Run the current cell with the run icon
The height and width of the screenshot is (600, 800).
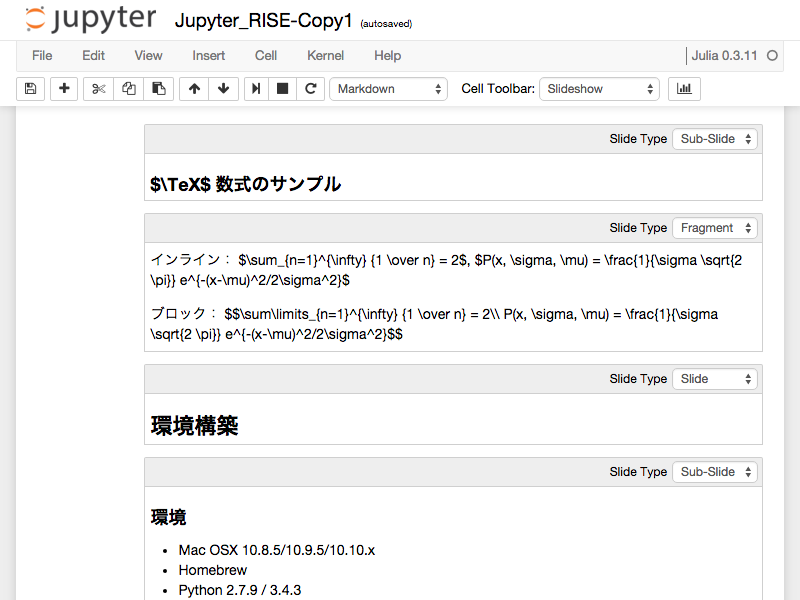point(257,89)
